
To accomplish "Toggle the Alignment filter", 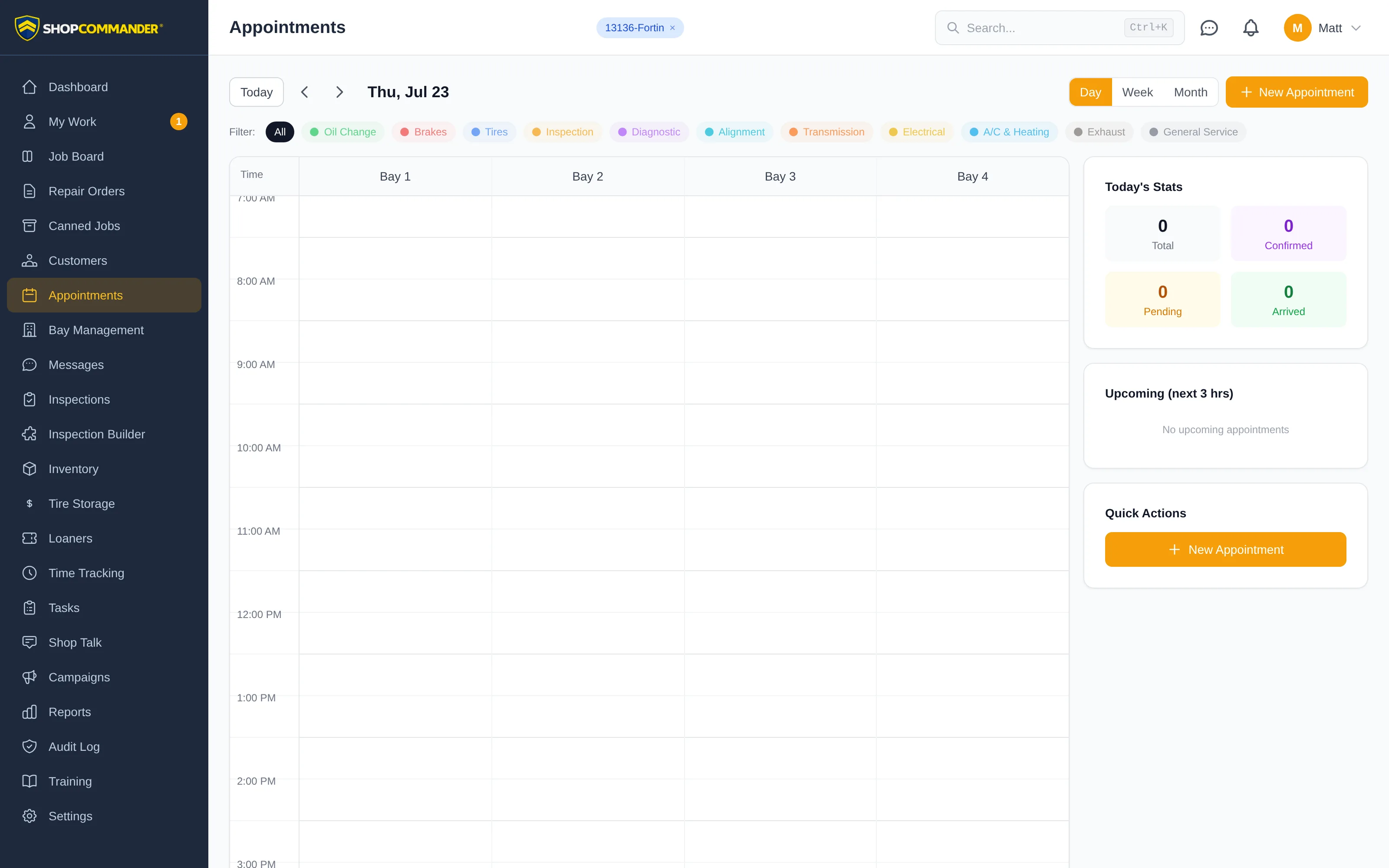I will point(734,132).
